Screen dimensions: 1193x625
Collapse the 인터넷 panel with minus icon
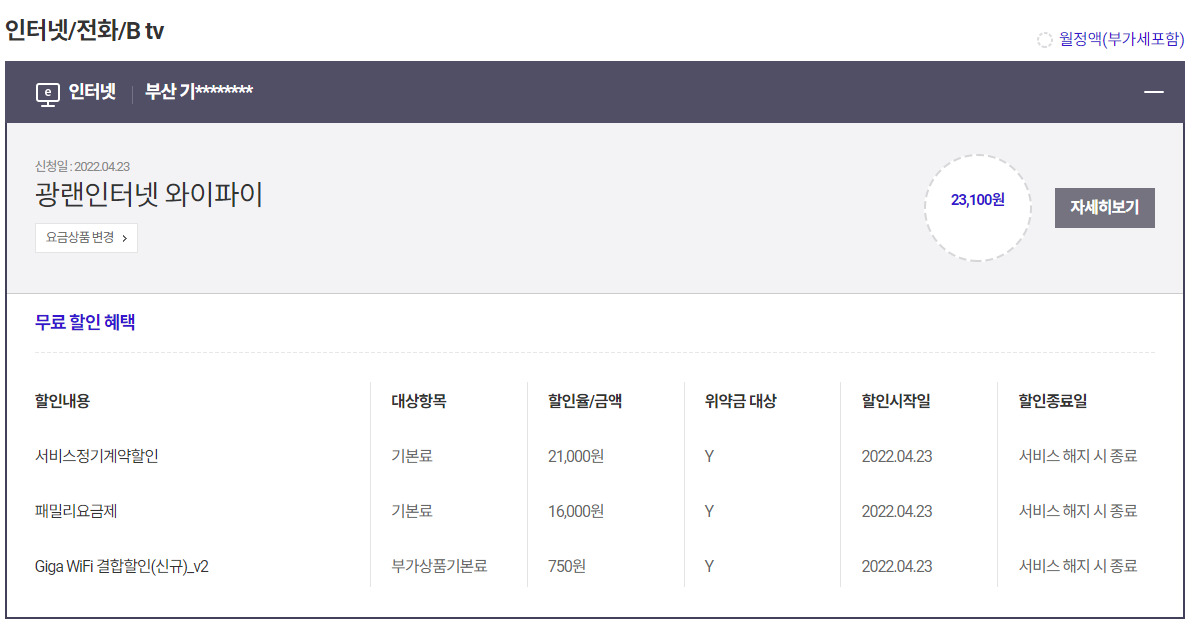tap(1154, 92)
